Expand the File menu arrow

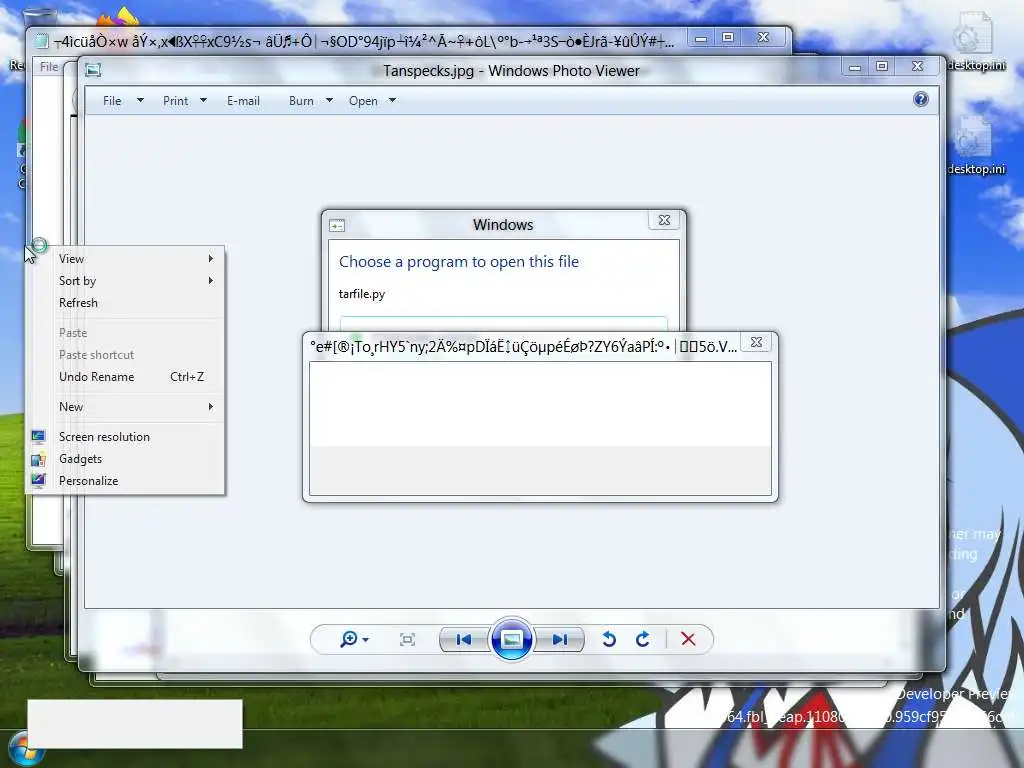140,101
